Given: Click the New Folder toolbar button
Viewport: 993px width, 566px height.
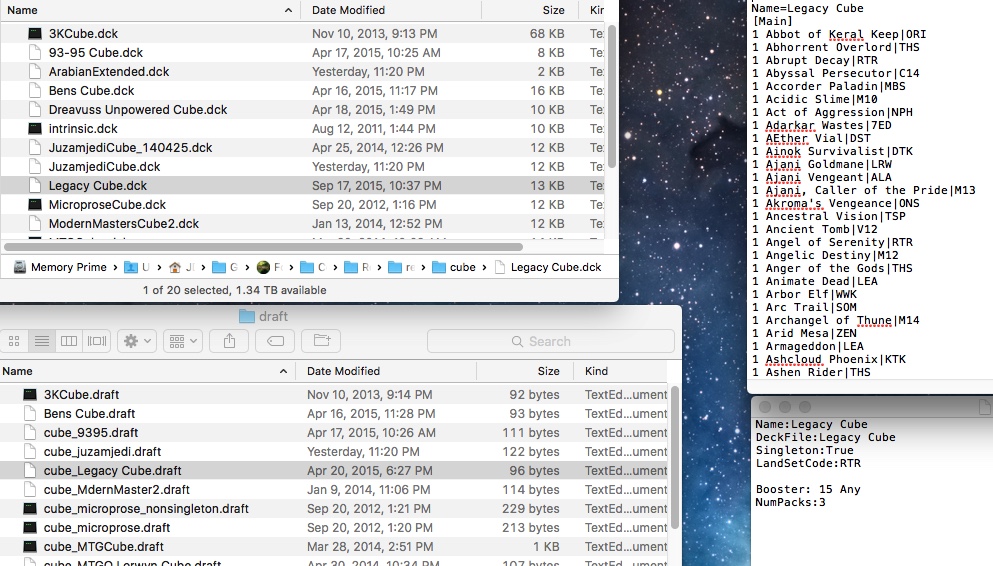Looking at the screenshot, I should 321,341.
